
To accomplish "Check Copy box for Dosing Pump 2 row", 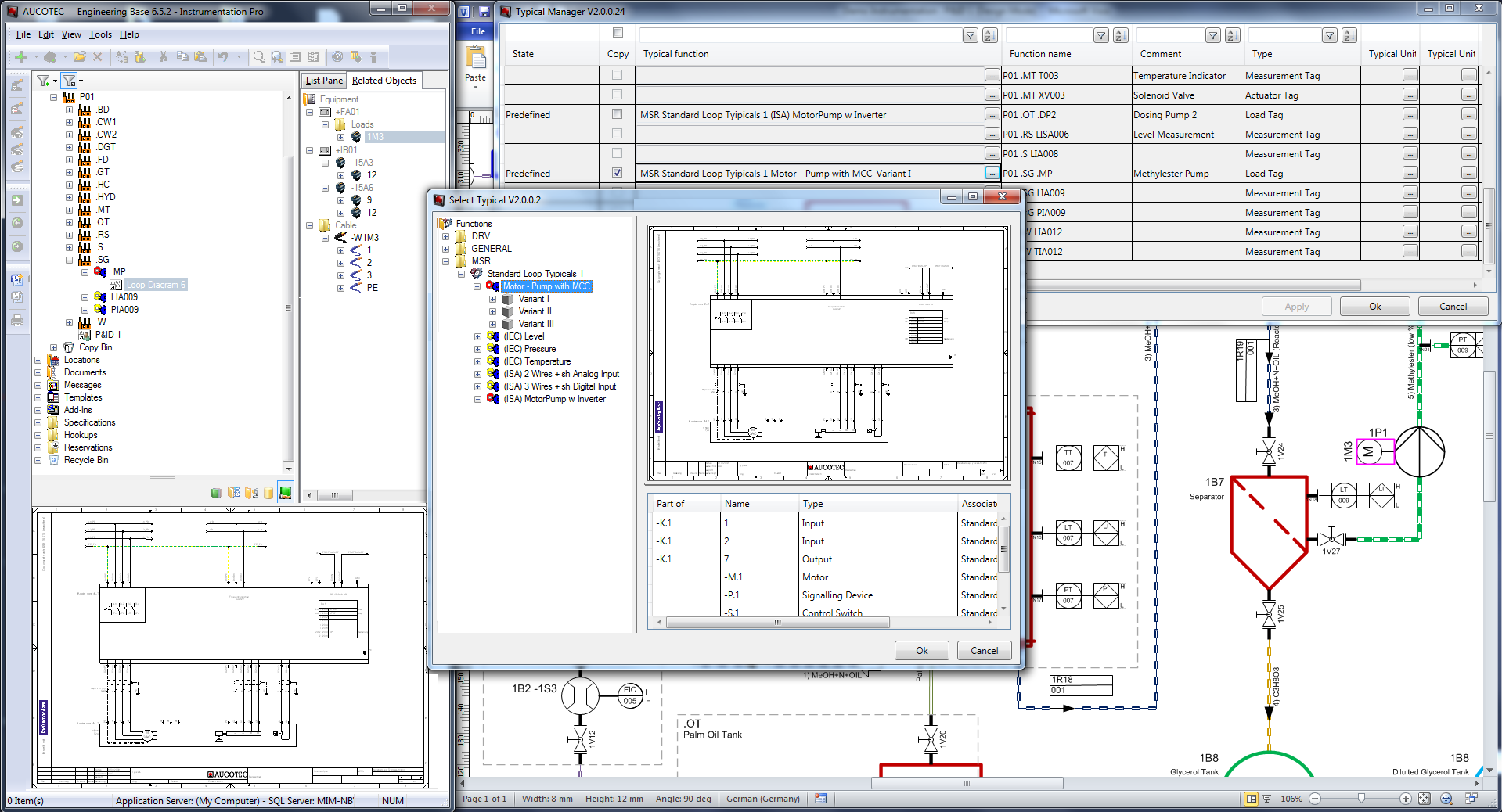I will click(x=617, y=114).
